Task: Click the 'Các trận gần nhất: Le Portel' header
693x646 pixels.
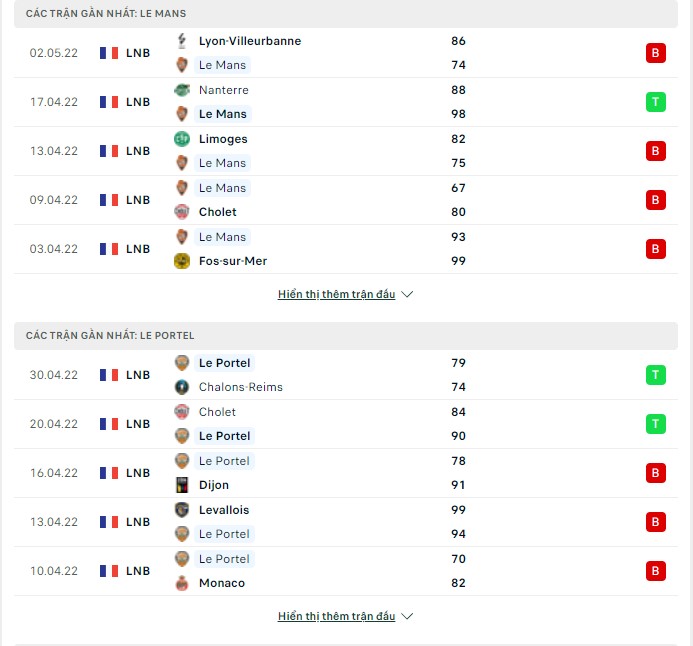Action: point(346,336)
